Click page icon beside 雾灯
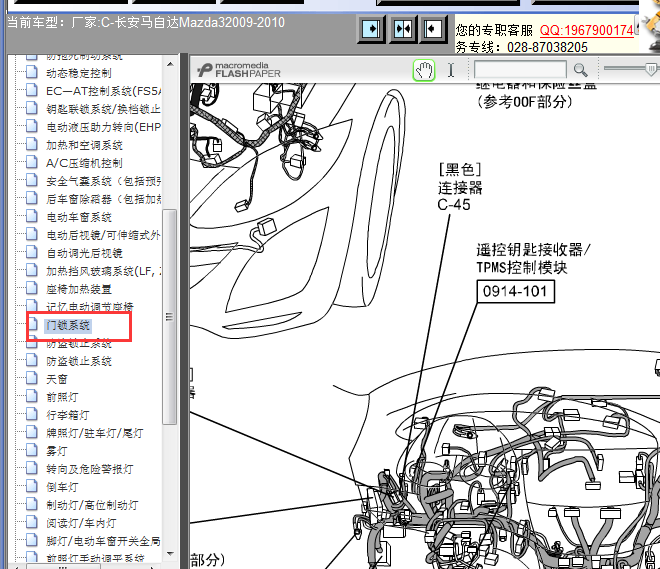 click(32, 450)
